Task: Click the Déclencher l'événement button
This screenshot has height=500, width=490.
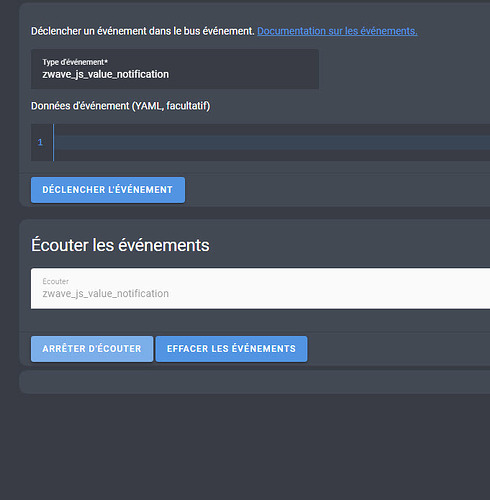Action: coord(108,190)
